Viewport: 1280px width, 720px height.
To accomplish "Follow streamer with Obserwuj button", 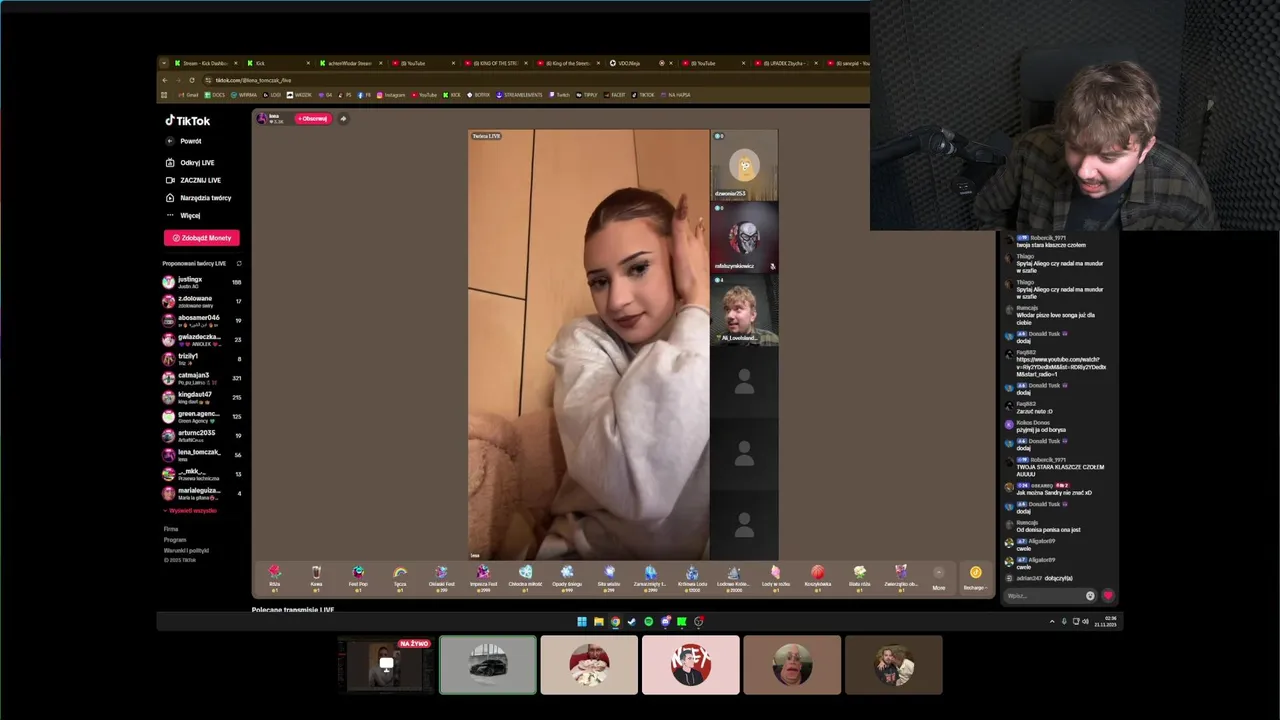I will click(312, 118).
